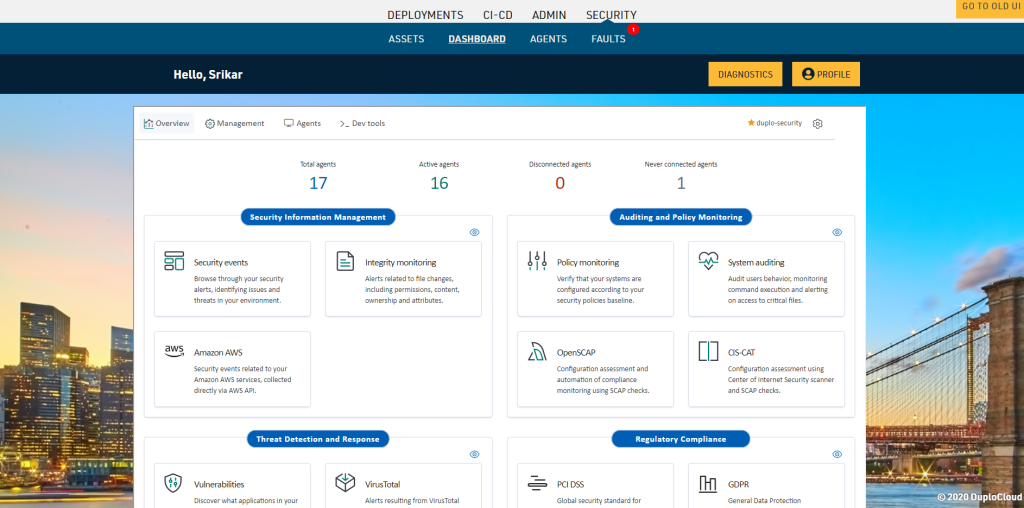Click the Policy monitoring sliders icon

(x=537, y=261)
